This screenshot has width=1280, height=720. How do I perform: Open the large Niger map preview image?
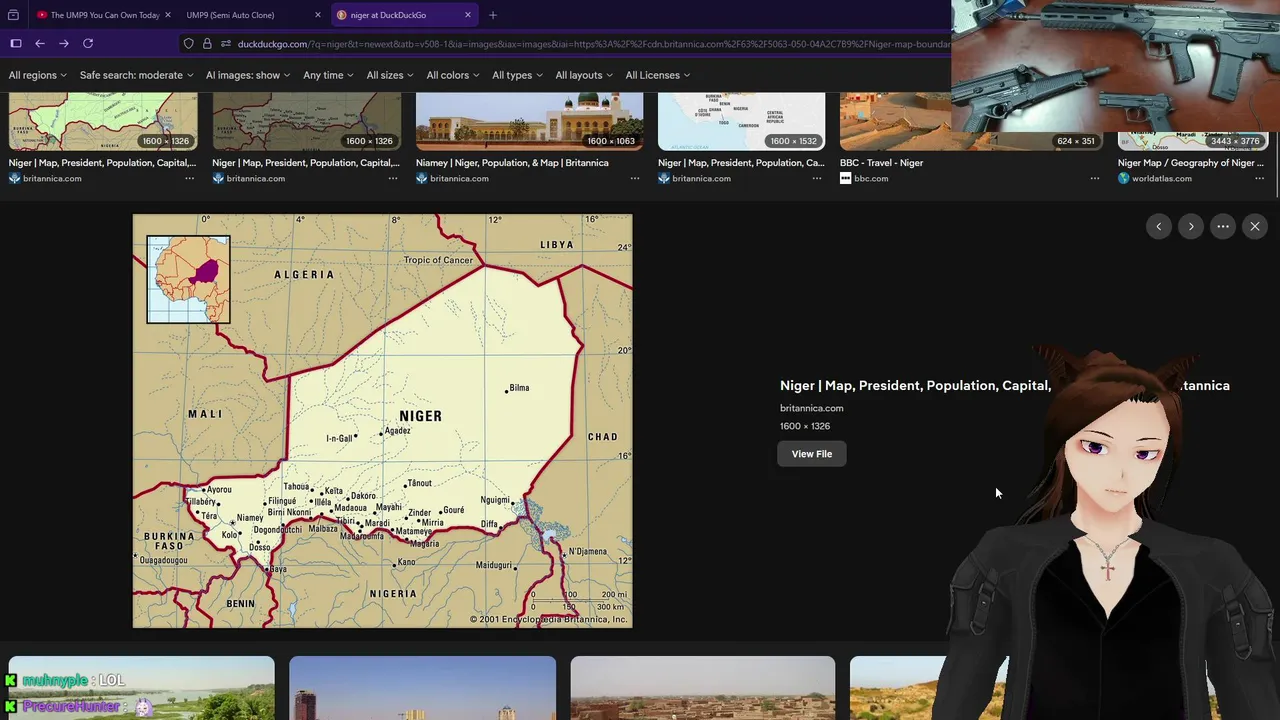pyautogui.click(x=382, y=421)
